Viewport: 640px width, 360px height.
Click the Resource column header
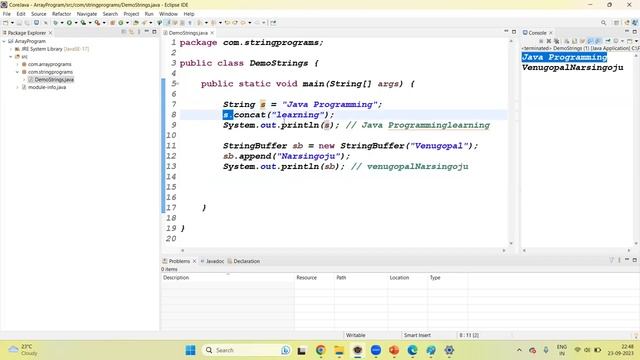click(307, 278)
